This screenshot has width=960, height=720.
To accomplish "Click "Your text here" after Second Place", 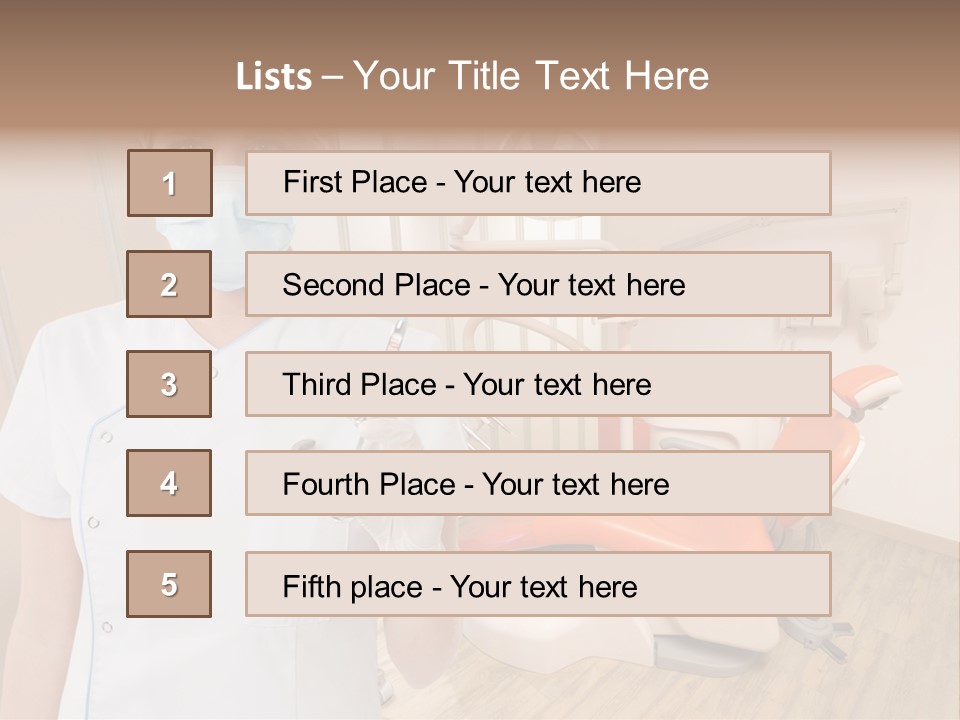I will tap(591, 285).
